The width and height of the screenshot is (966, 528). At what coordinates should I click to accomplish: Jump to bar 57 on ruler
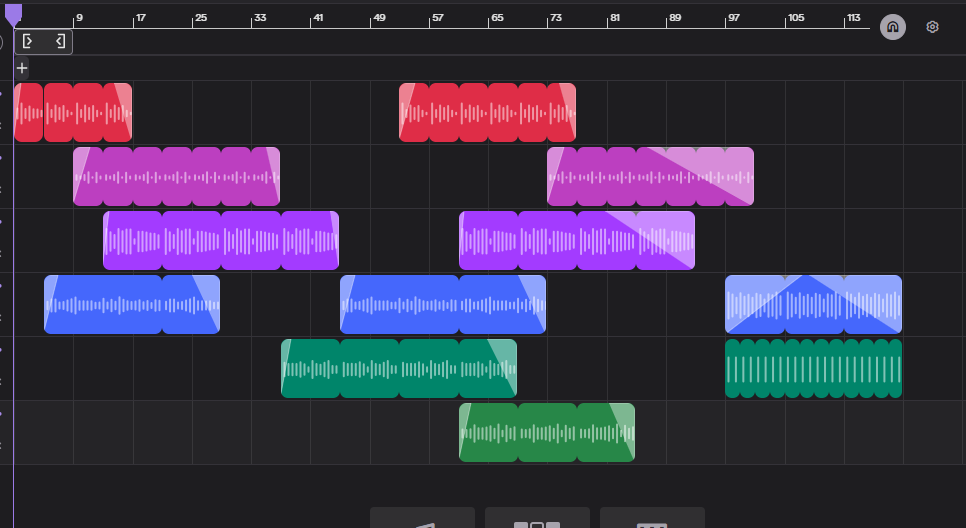tap(437, 18)
